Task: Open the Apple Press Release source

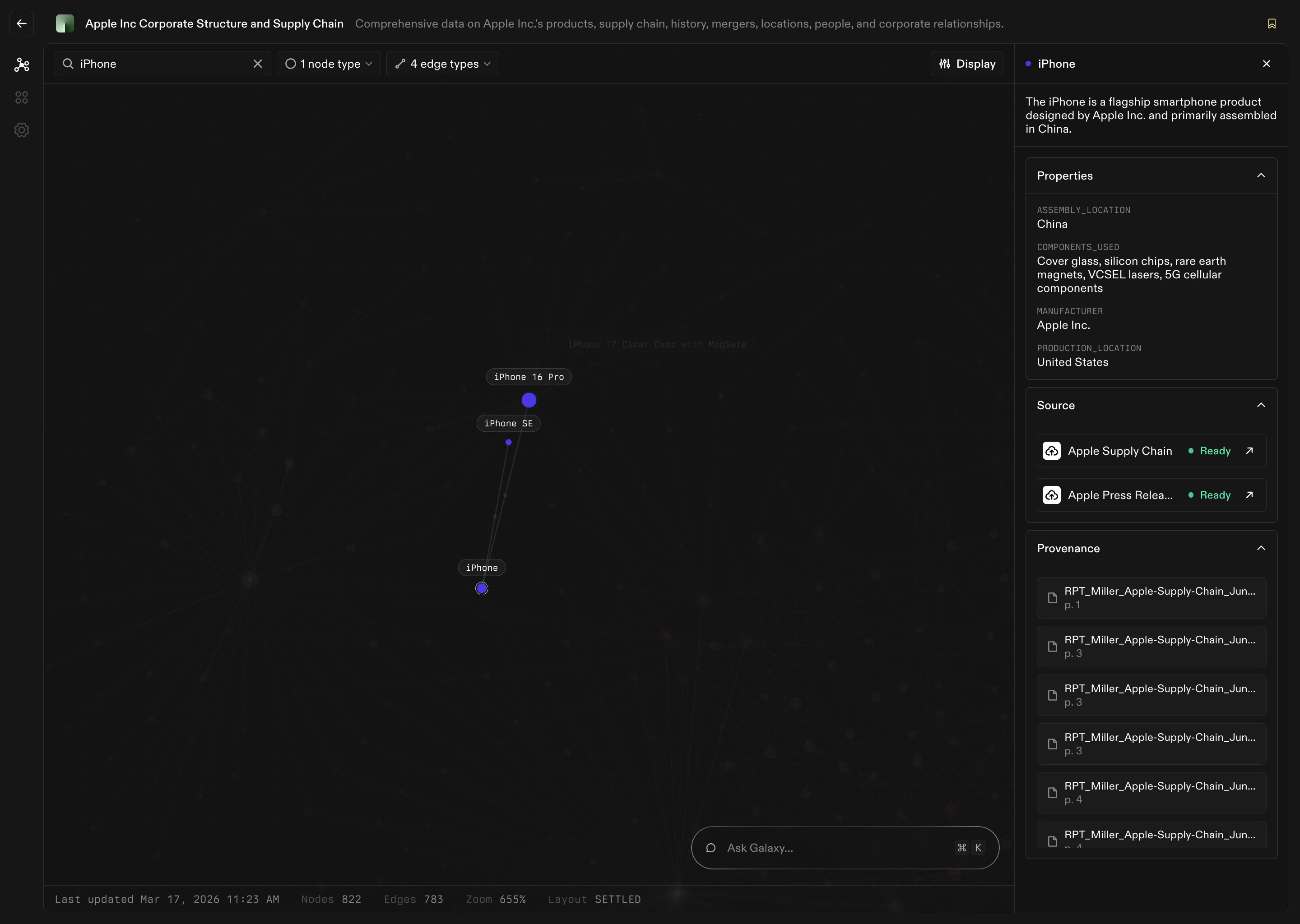Action: pos(1250,494)
